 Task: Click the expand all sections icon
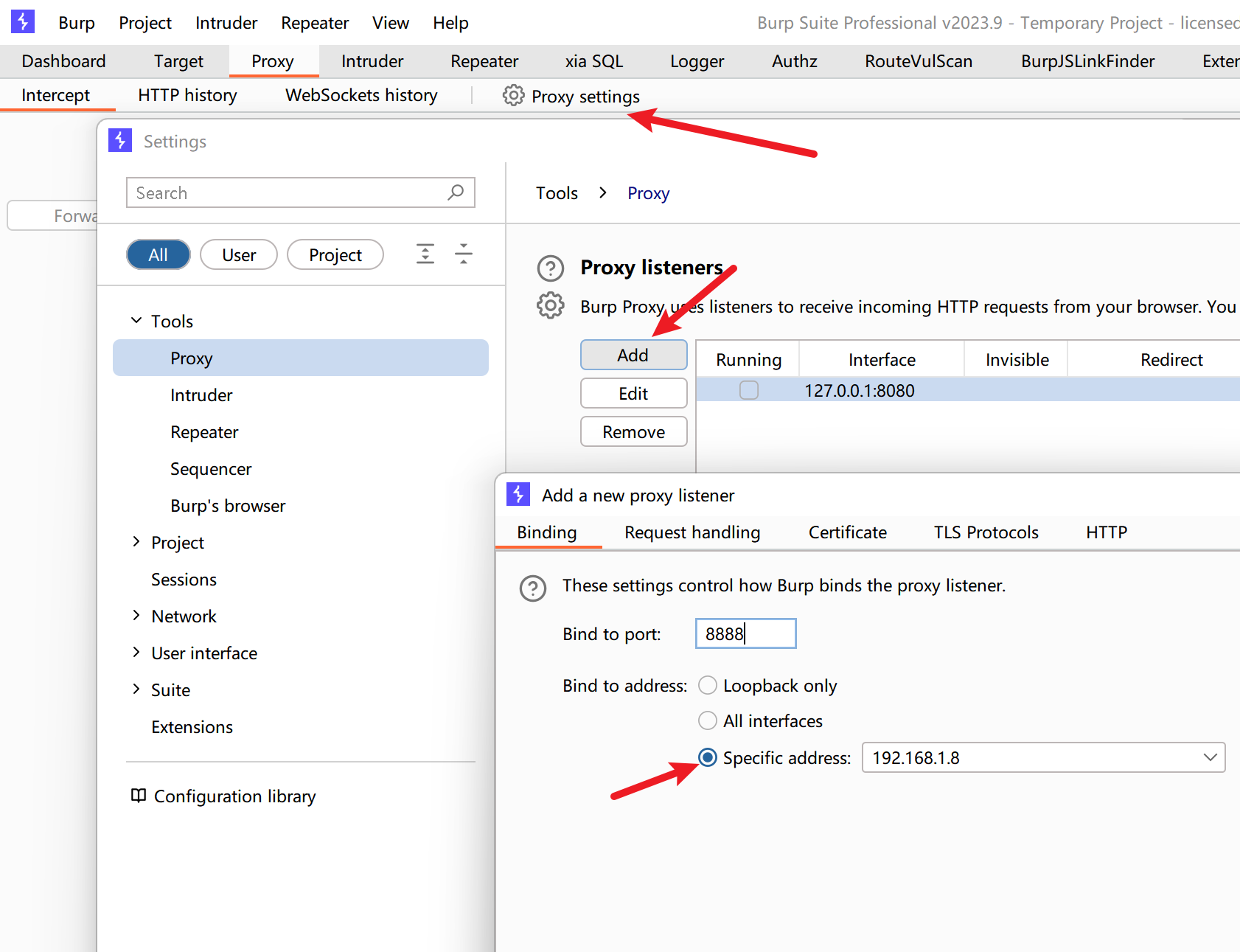tap(425, 254)
